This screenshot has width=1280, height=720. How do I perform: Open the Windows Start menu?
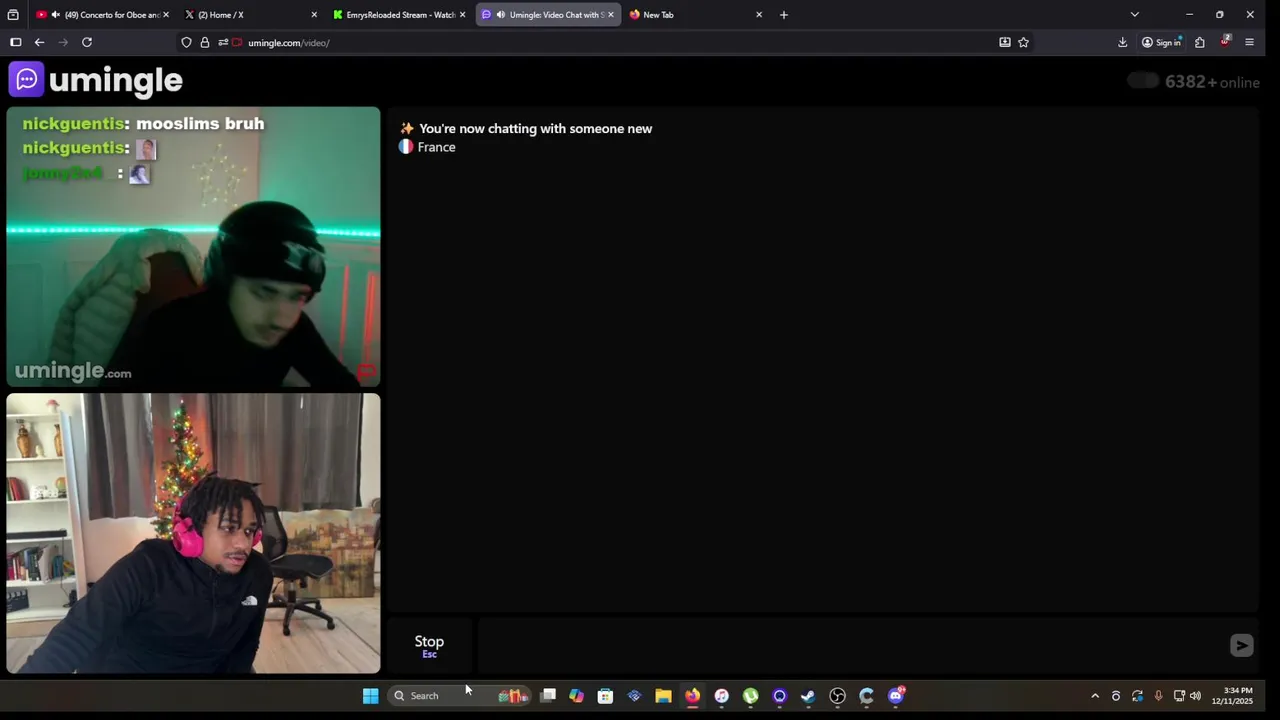(371, 696)
